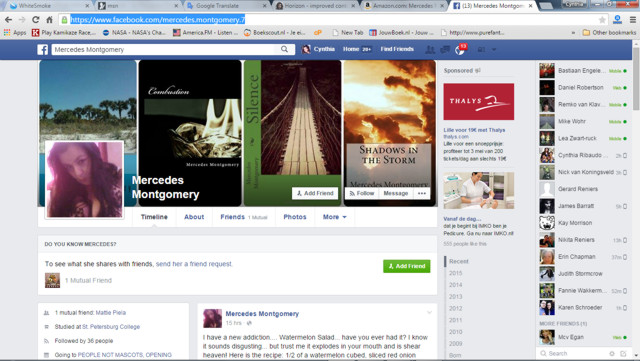Screen dimensions: 640x361
Task: Click the search magnifier in Facebook bar
Action: tap(284, 49)
